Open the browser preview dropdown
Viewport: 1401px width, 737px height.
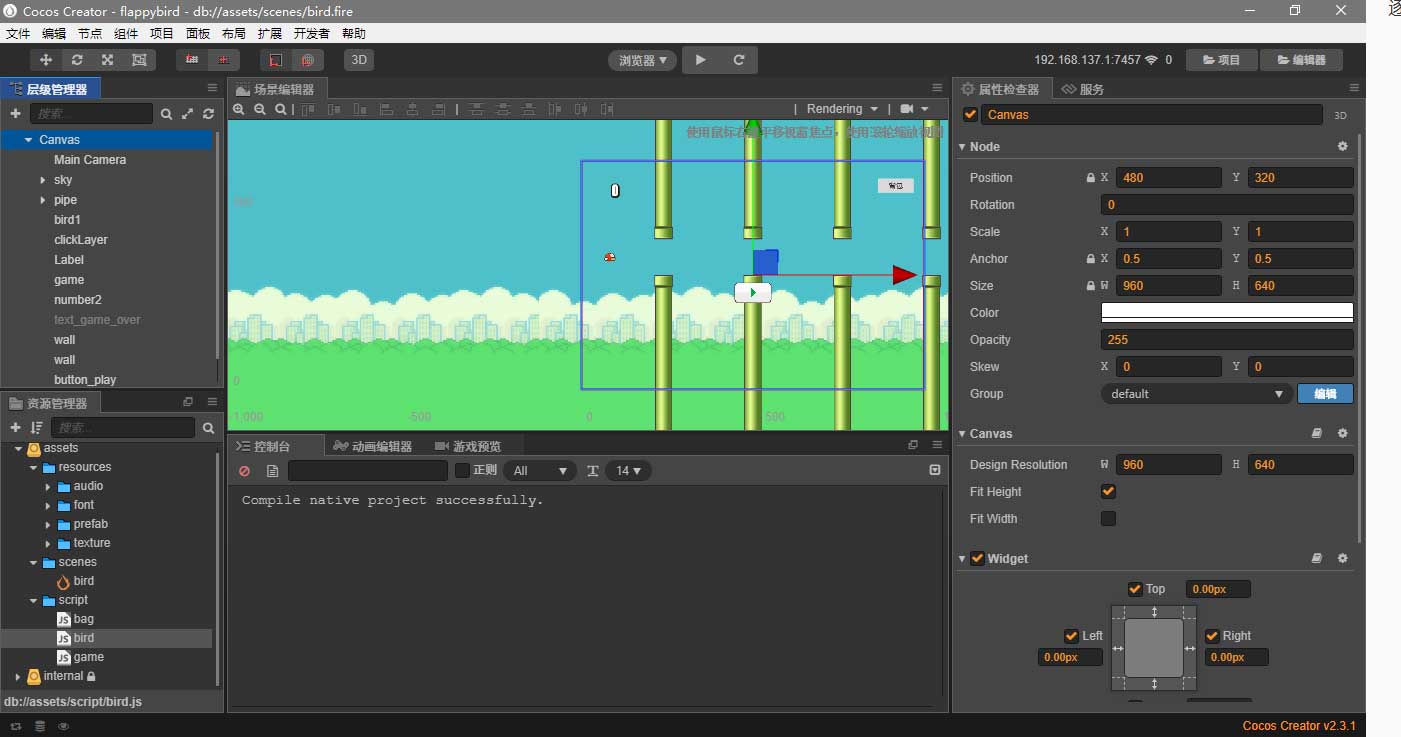pyautogui.click(x=642, y=60)
